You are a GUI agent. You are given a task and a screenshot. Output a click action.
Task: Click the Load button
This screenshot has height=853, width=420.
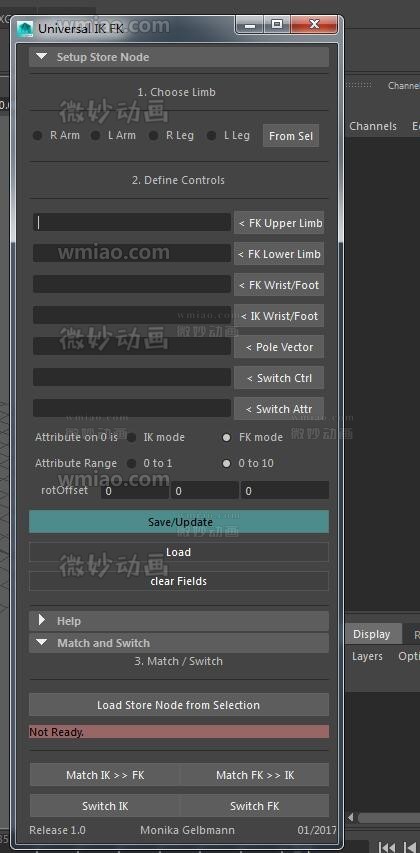click(x=179, y=552)
